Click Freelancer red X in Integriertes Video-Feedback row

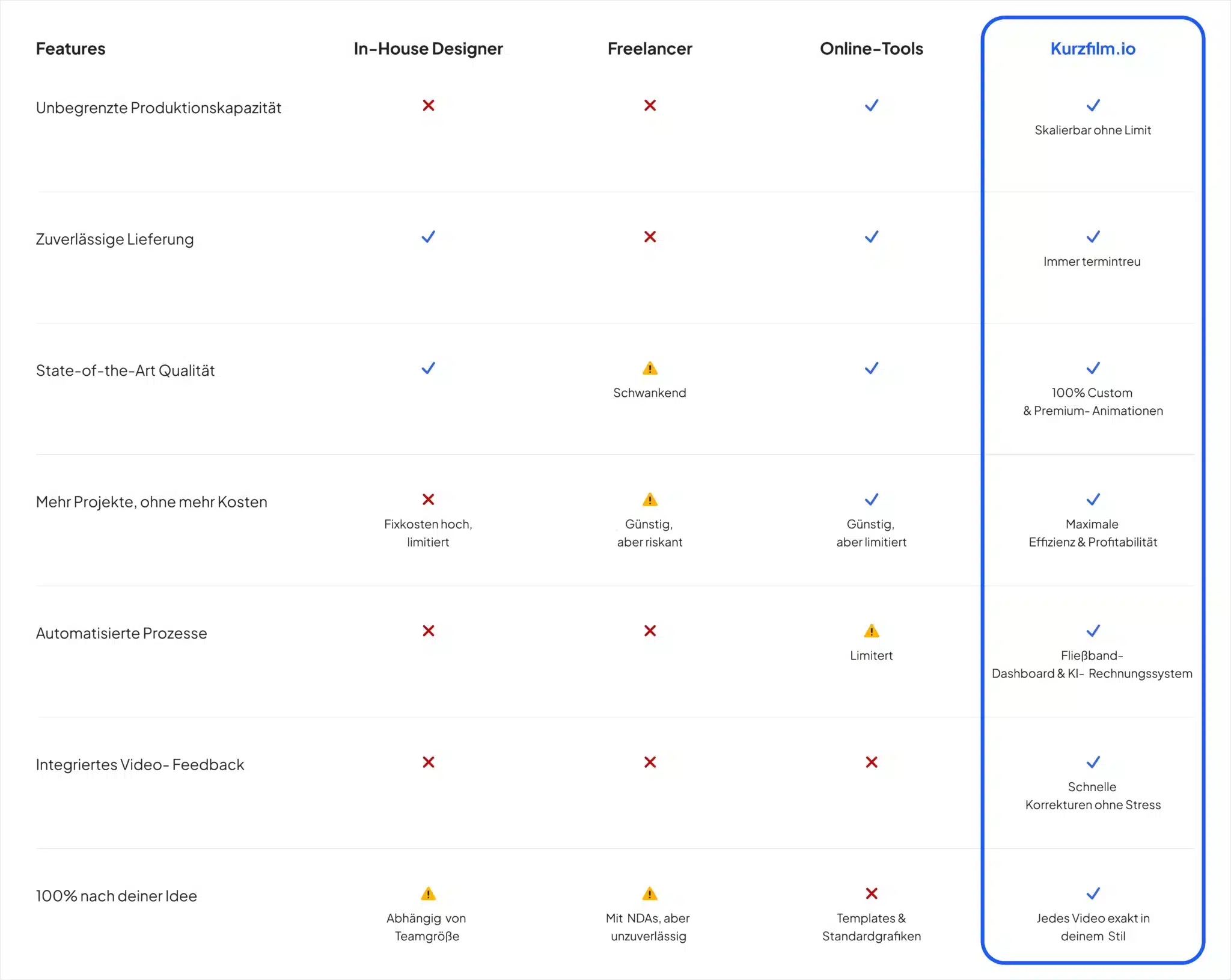[650, 762]
